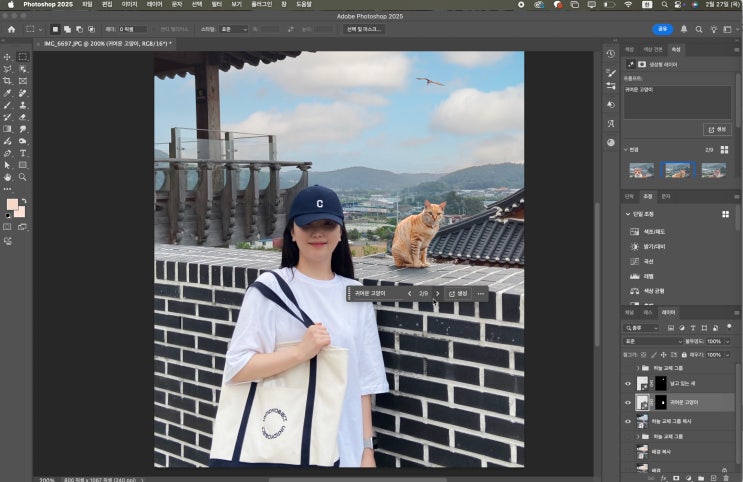Open the 필터 menu
Screen dimensions: 743x482
click(x=217, y=4)
